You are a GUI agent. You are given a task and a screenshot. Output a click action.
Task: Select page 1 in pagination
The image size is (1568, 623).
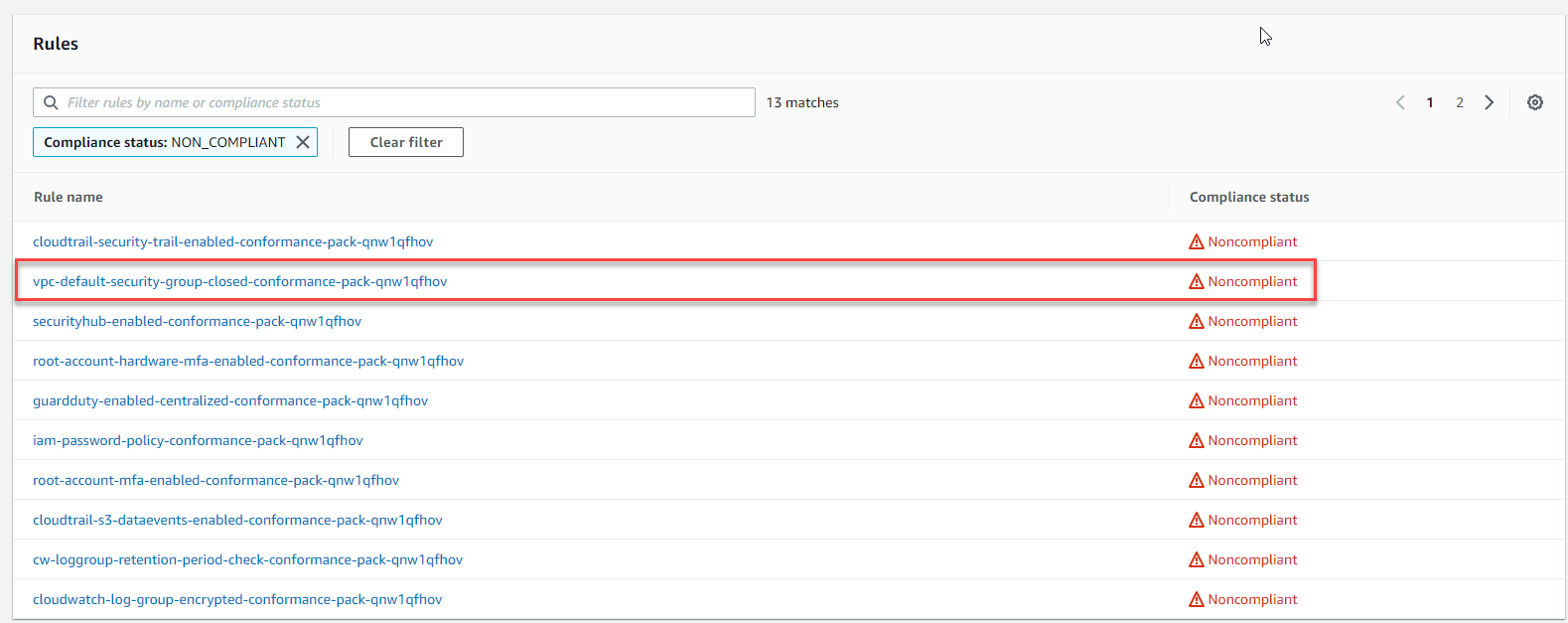[x=1429, y=102]
